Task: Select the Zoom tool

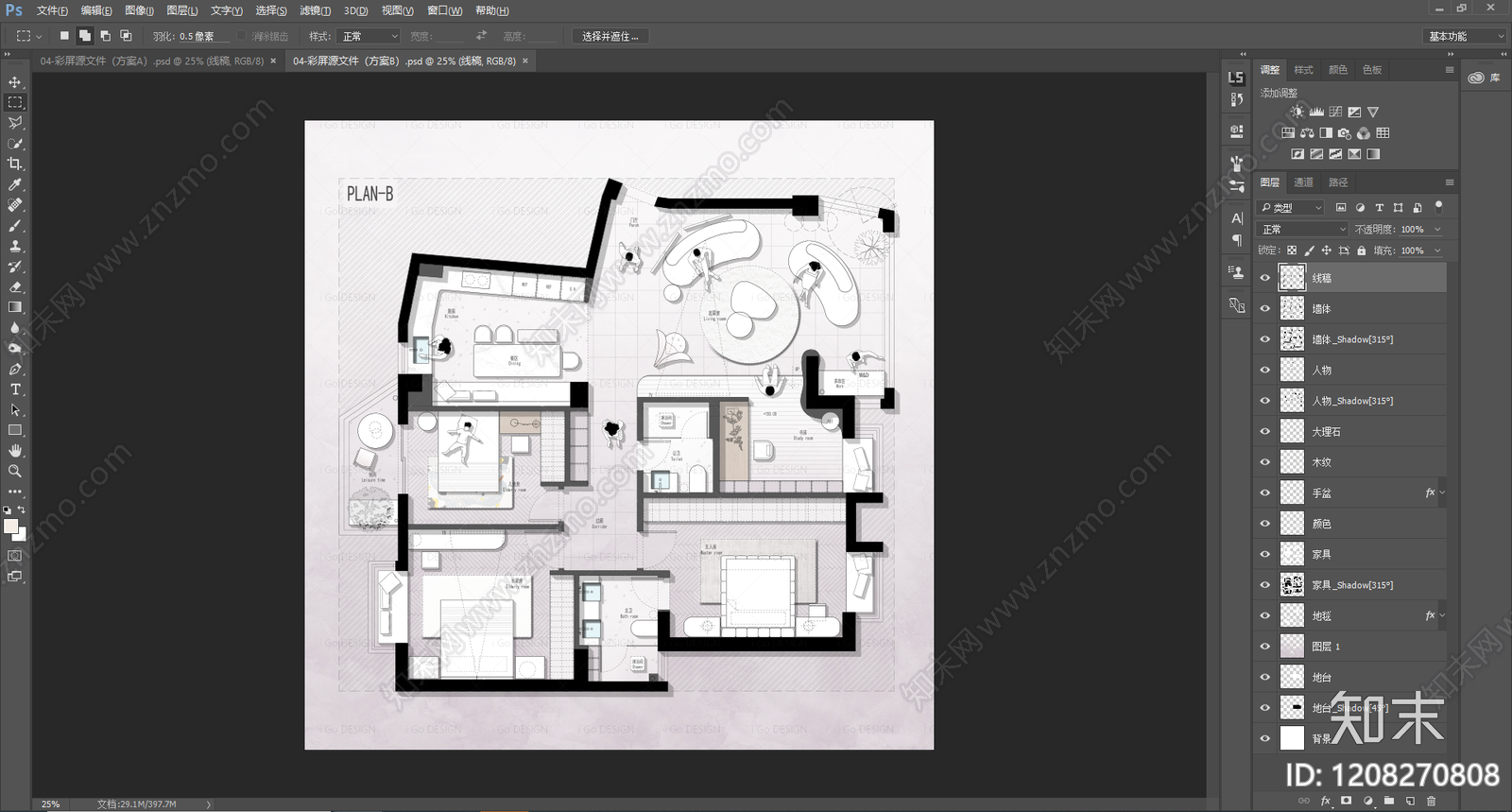Action: [15, 471]
